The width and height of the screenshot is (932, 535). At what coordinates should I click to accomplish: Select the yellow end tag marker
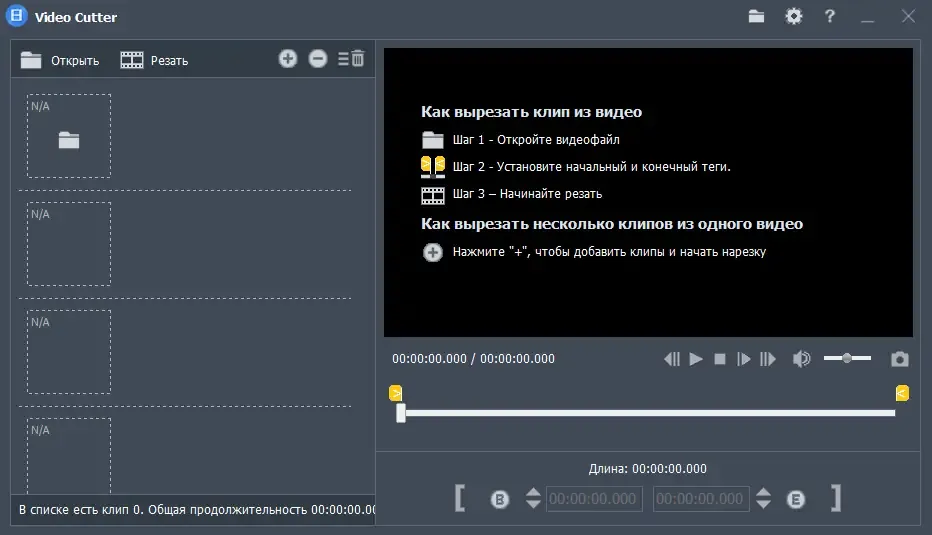click(x=902, y=393)
